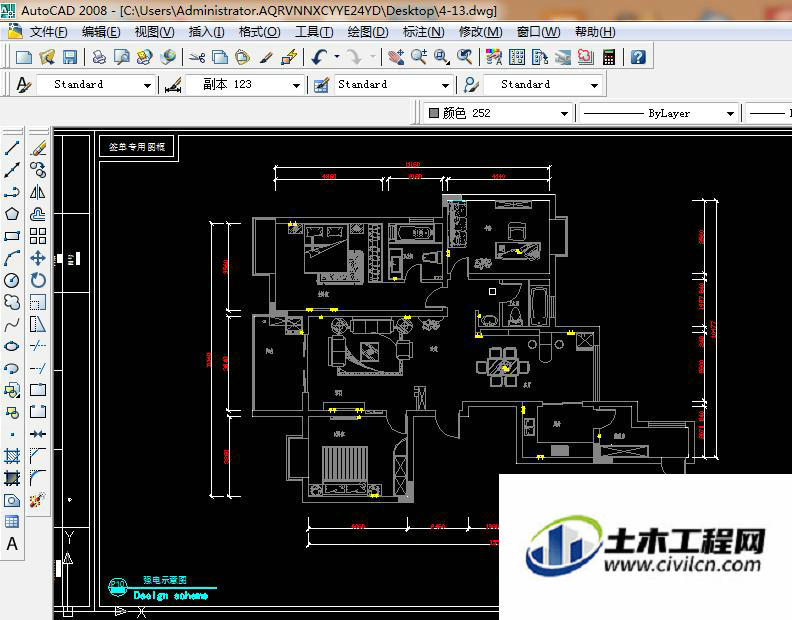Open the 帮助(H) menu
Viewport: 792px width, 620px height.
595,32
